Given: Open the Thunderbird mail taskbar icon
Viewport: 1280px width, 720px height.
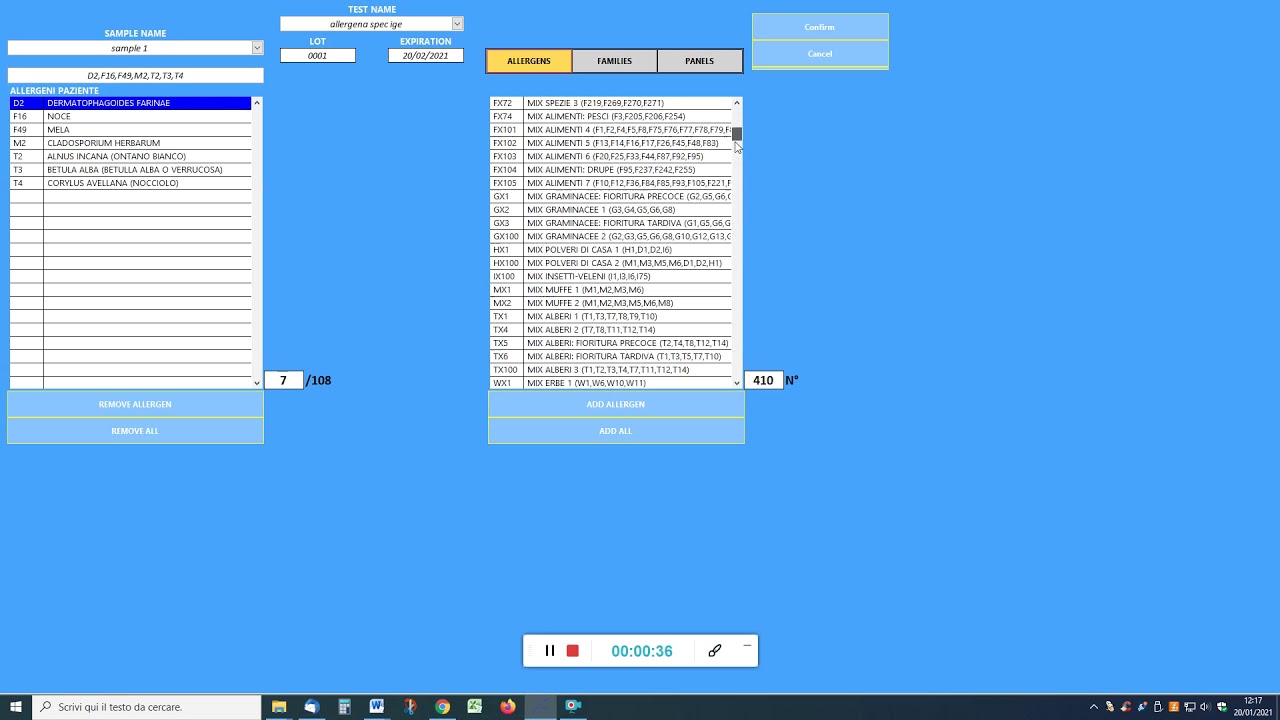Looking at the screenshot, I should 312,707.
